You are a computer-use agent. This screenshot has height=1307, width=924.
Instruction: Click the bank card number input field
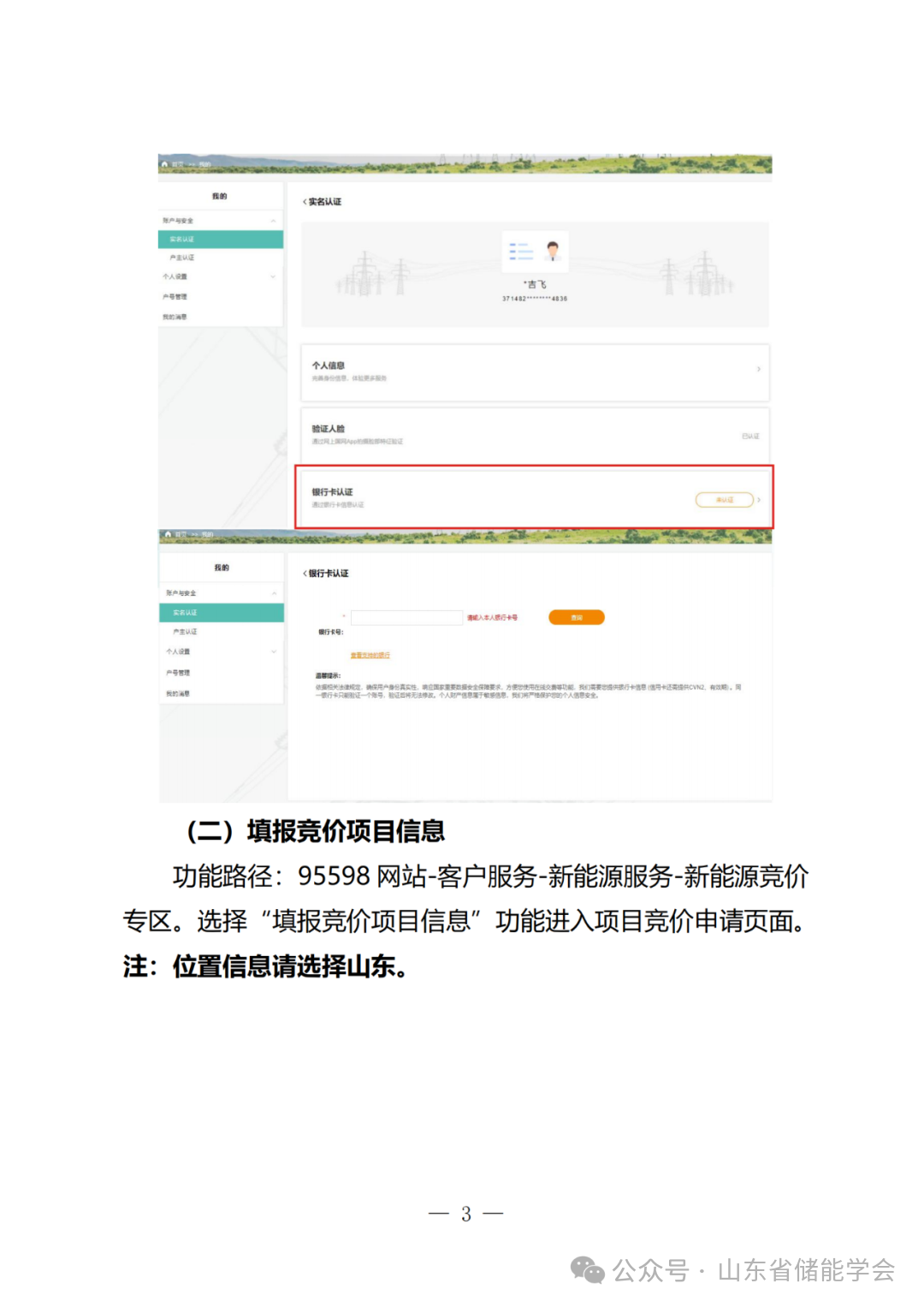point(406,617)
